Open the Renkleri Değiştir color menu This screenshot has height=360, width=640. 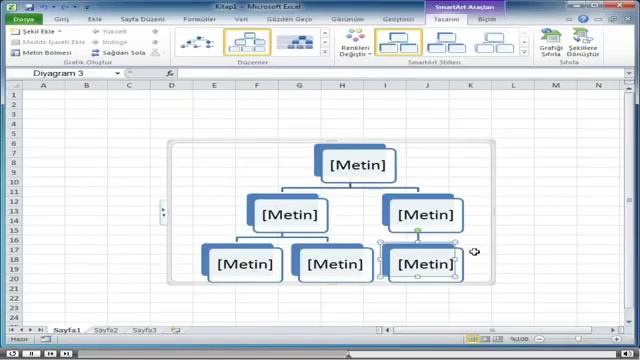click(355, 42)
